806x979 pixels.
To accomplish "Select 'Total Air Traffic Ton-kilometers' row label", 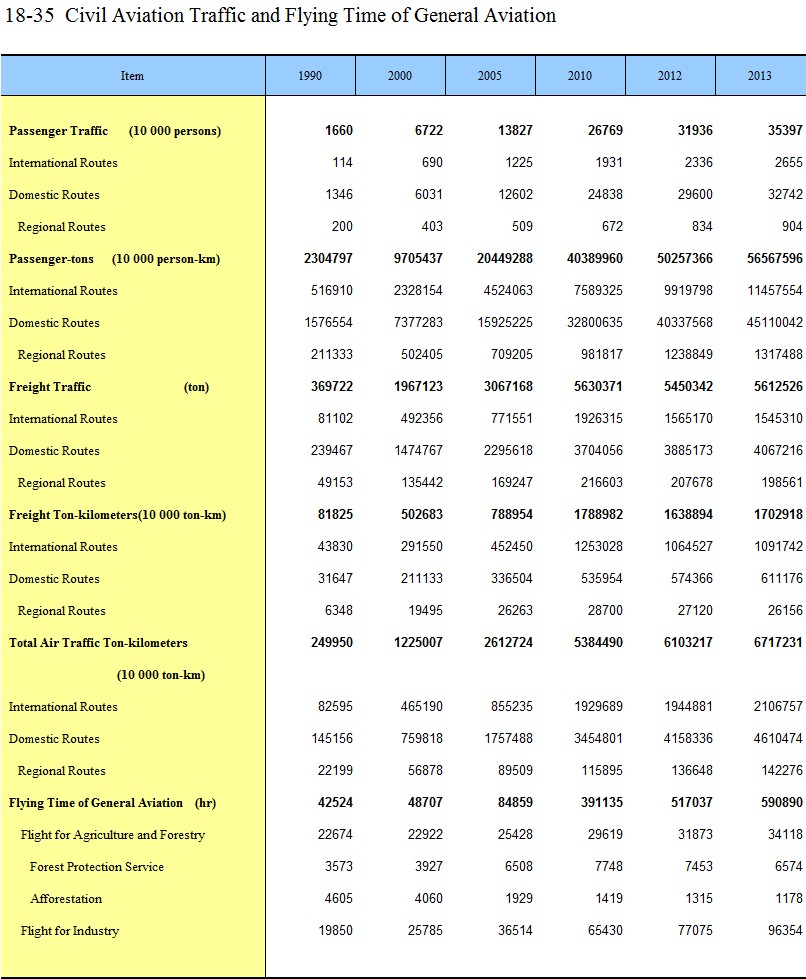I will point(98,643).
